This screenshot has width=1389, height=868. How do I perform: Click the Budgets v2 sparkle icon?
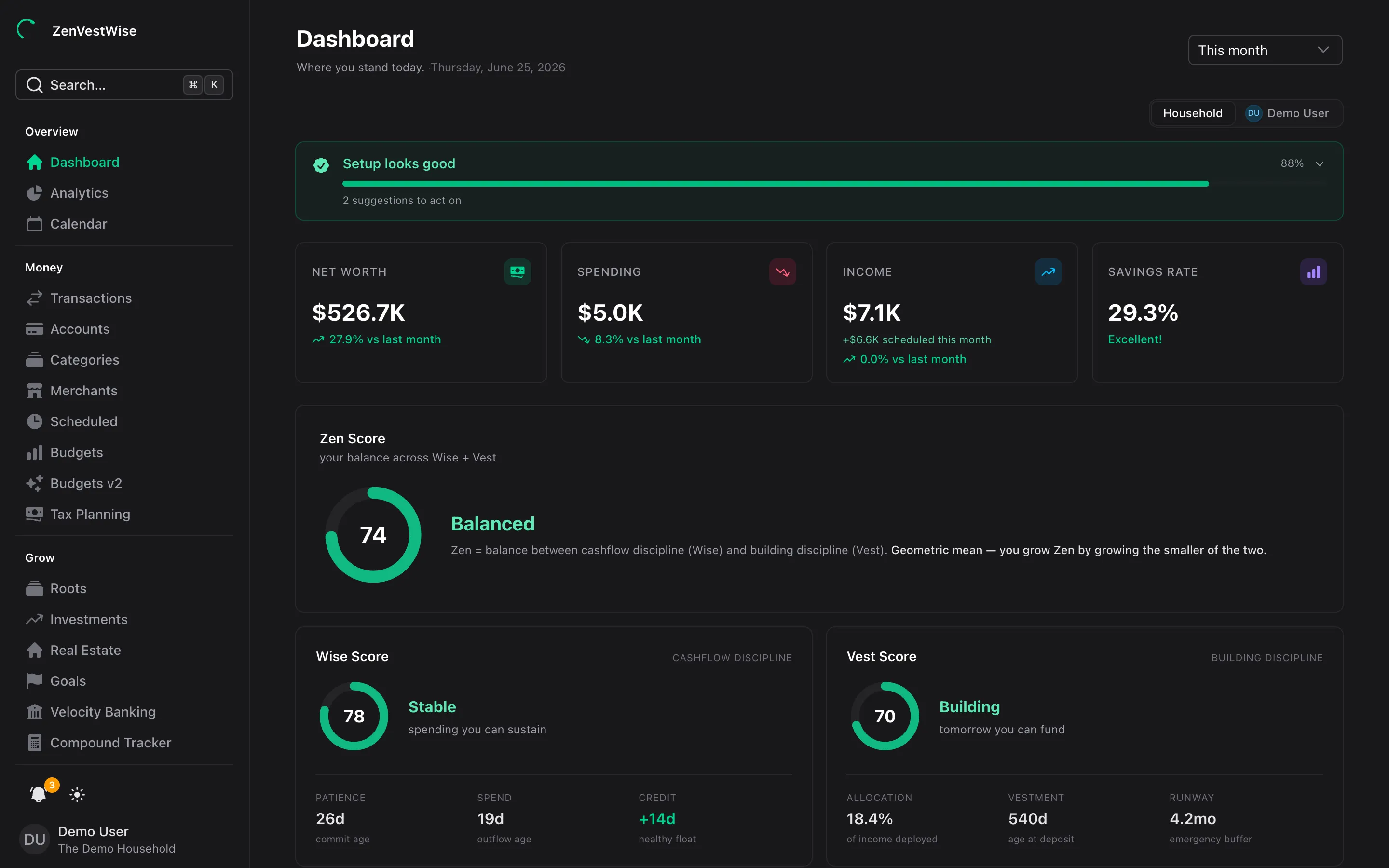[34, 483]
